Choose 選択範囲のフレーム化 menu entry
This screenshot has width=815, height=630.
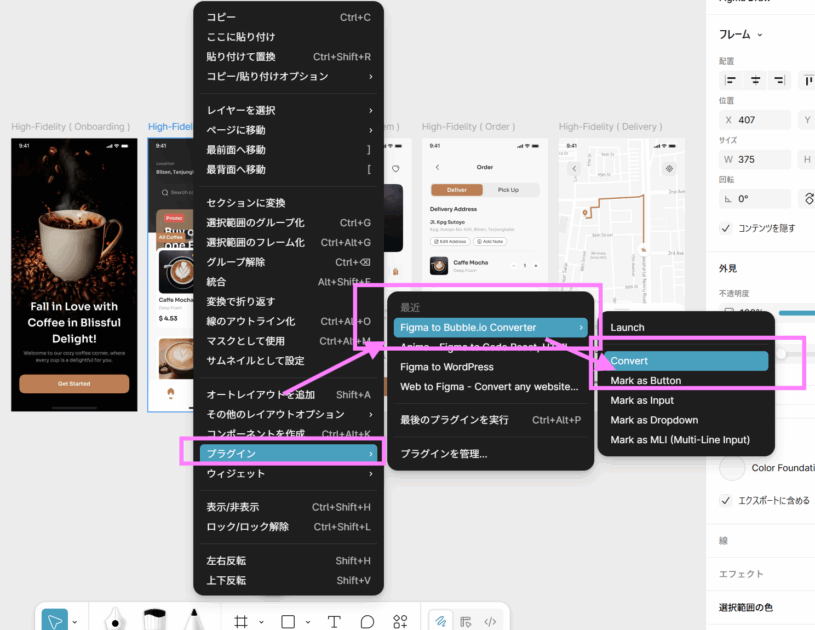(x=288, y=242)
